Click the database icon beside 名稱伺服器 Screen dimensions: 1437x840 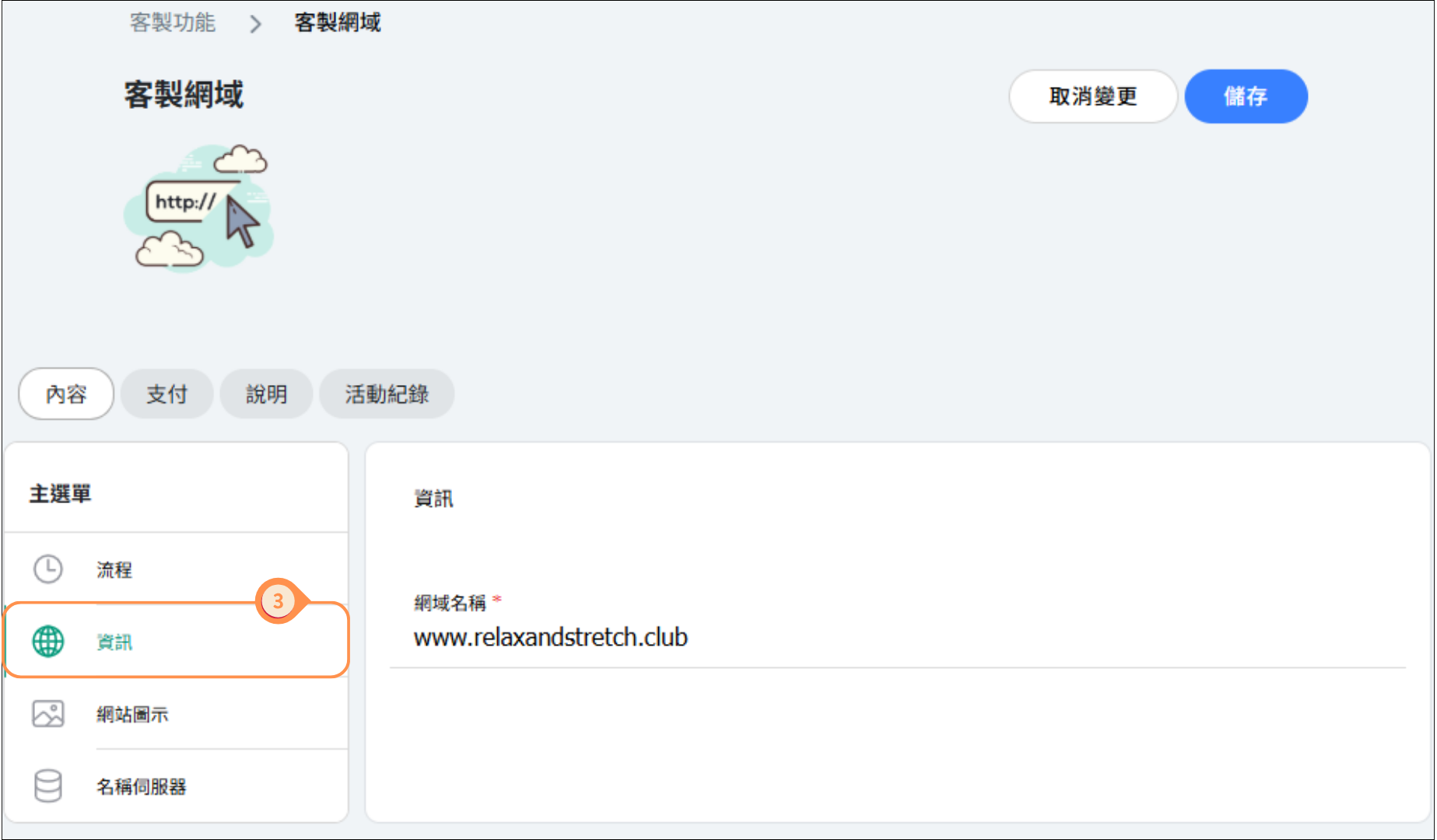point(48,786)
